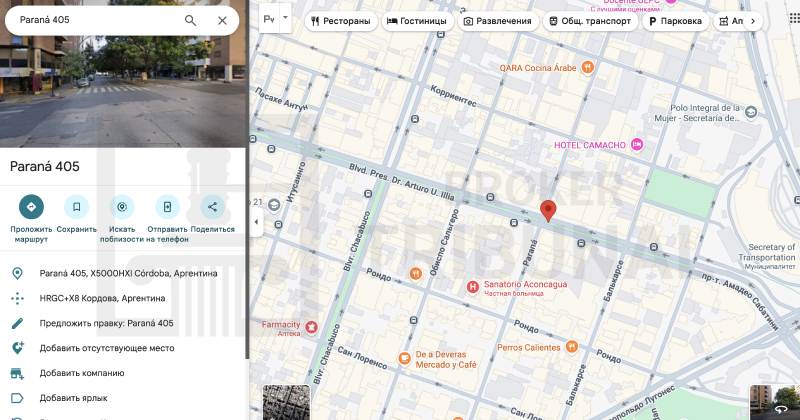Filter by Развлечения chip
This screenshot has height=420, width=800.
497,21
